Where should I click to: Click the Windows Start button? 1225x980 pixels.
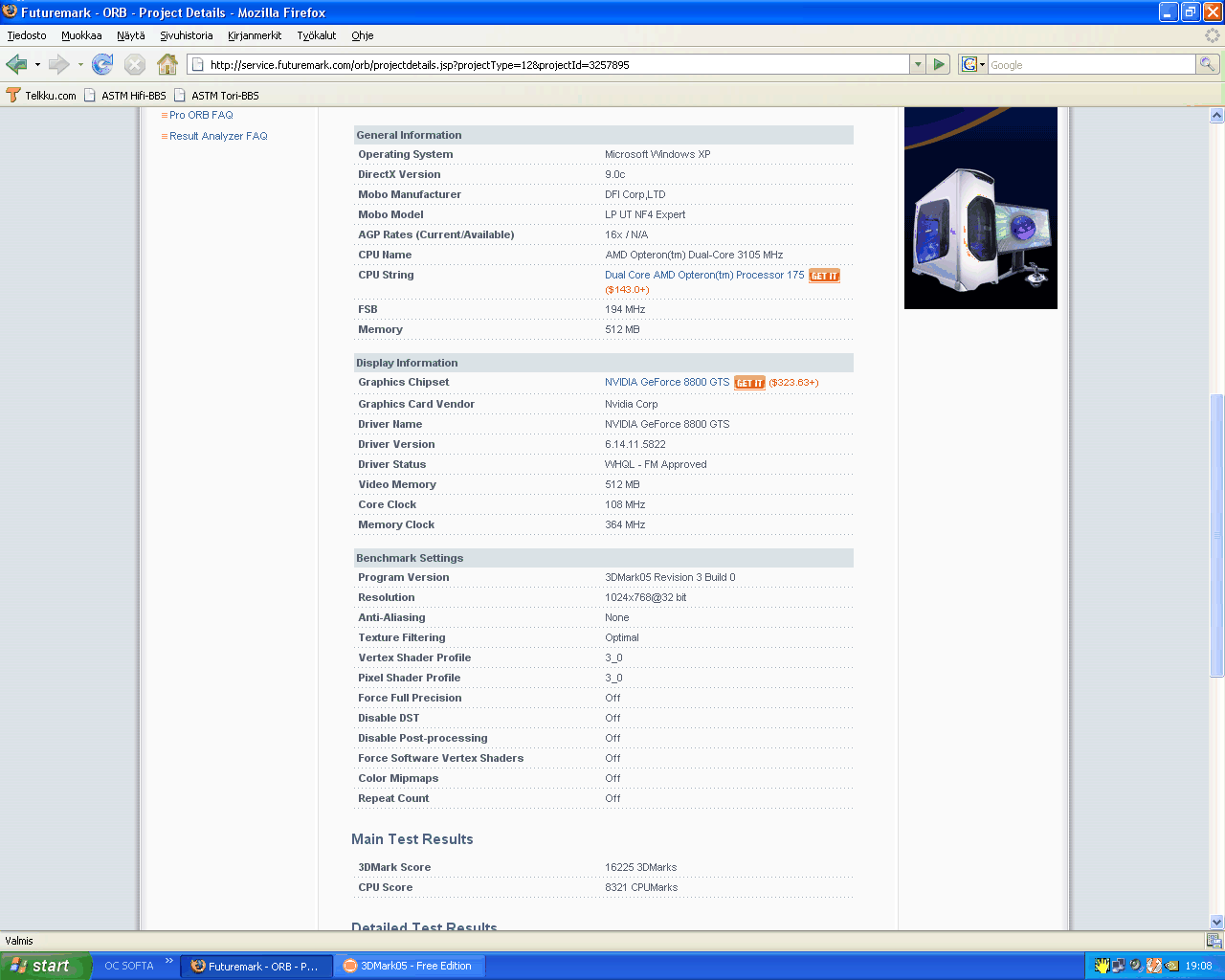tap(44, 966)
